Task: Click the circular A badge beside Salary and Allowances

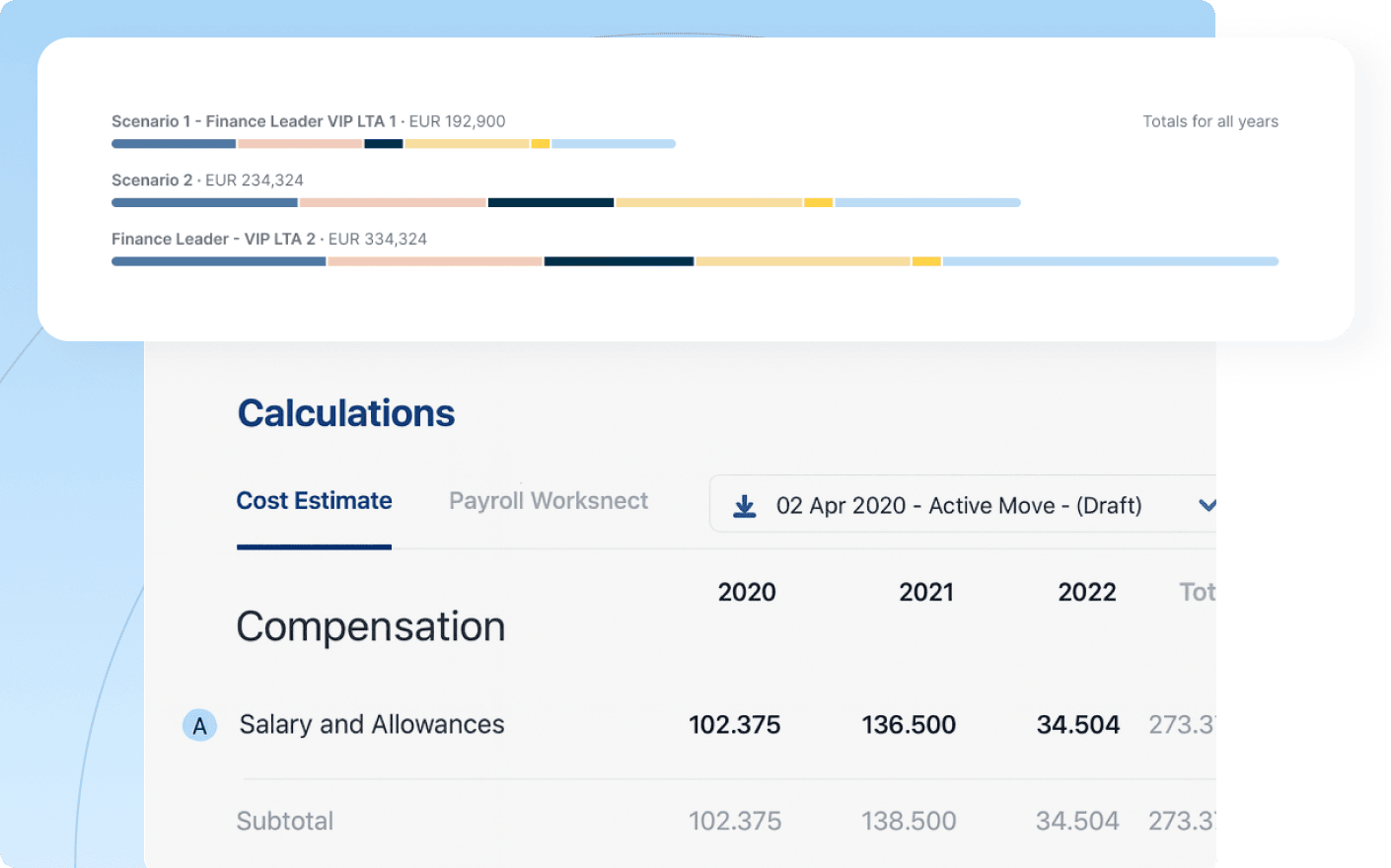Action: [x=200, y=725]
